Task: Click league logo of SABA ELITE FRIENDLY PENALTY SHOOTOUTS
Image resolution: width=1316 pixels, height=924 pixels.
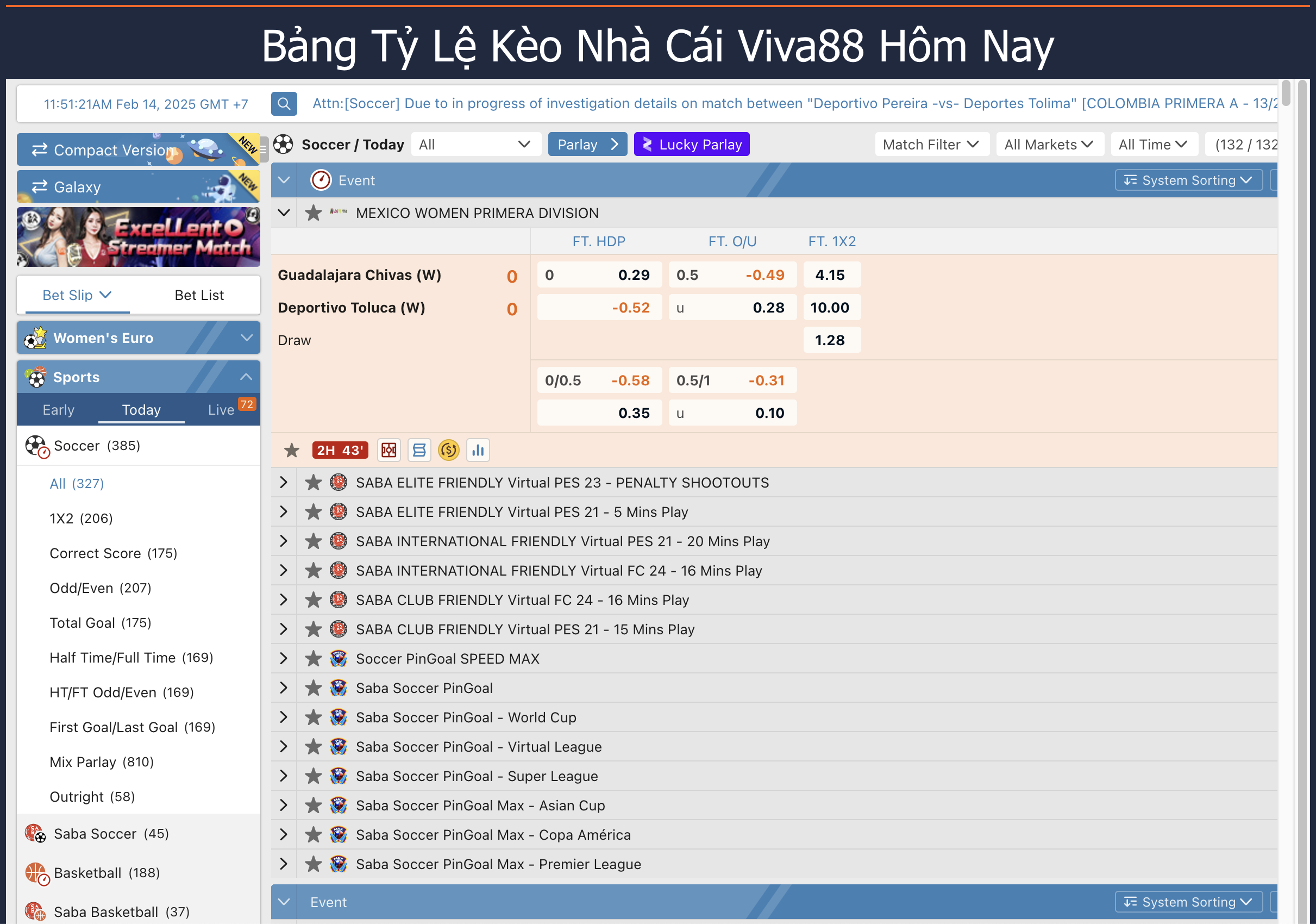Action: pyautogui.click(x=339, y=482)
